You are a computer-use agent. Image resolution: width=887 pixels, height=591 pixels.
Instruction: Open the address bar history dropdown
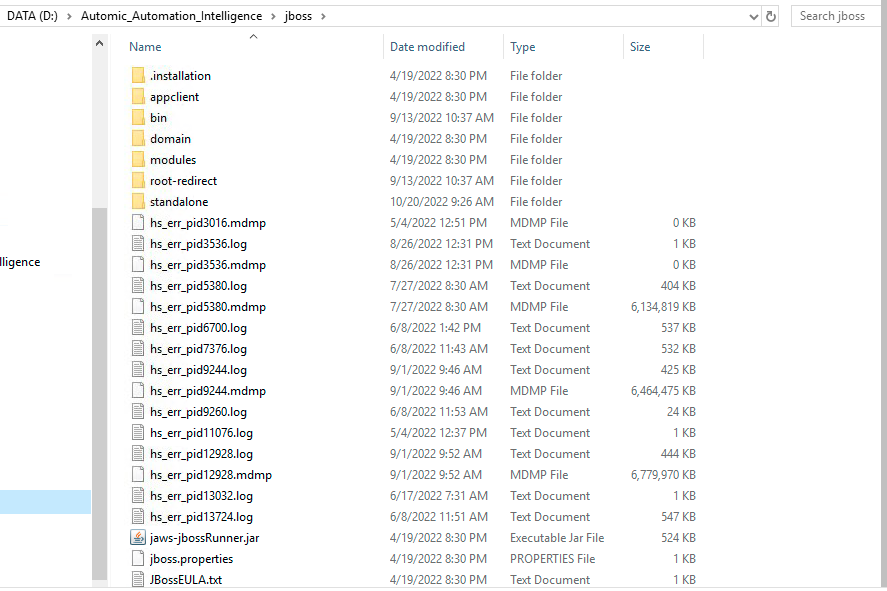[x=753, y=17]
